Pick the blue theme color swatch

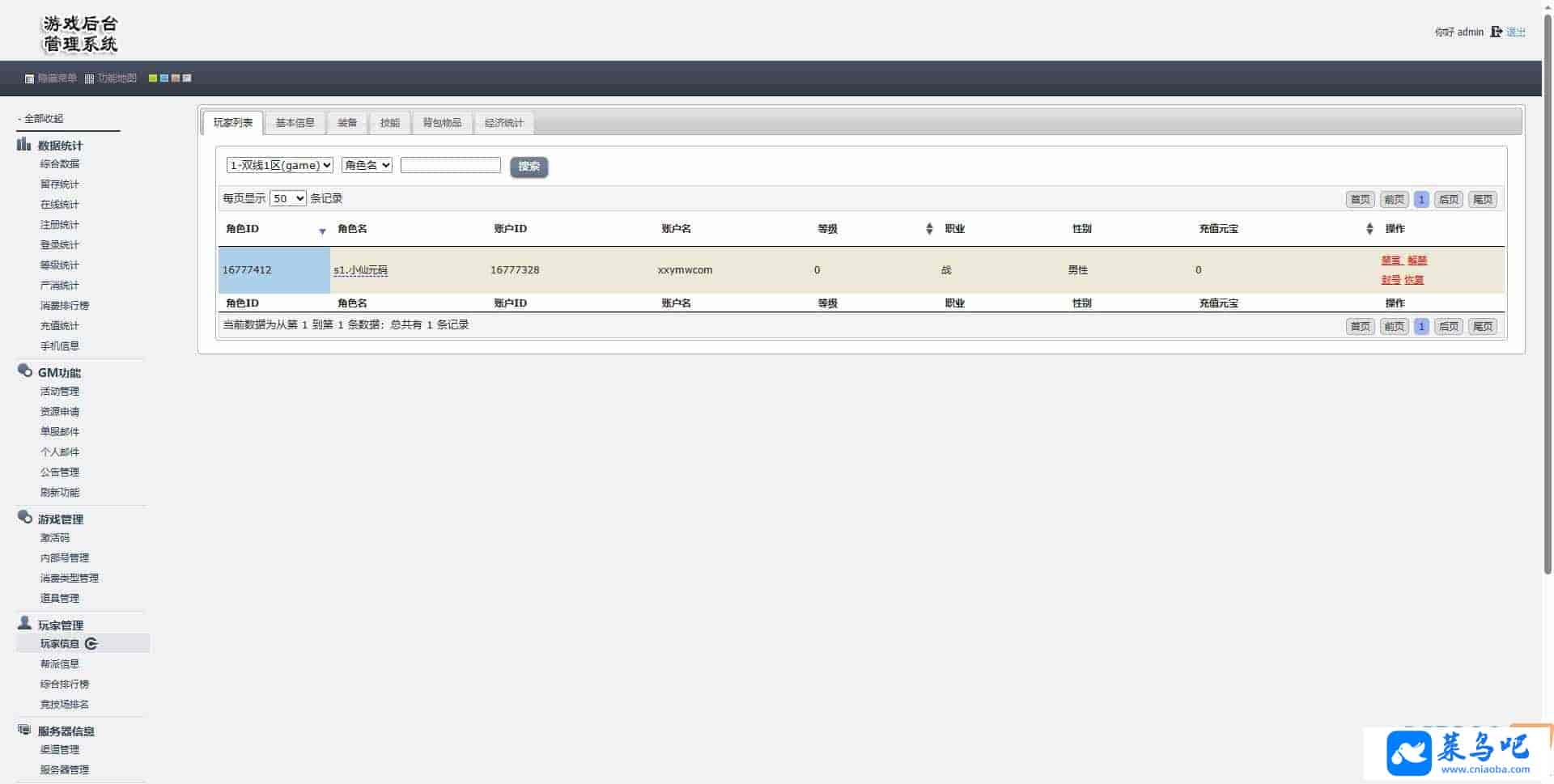point(164,78)
